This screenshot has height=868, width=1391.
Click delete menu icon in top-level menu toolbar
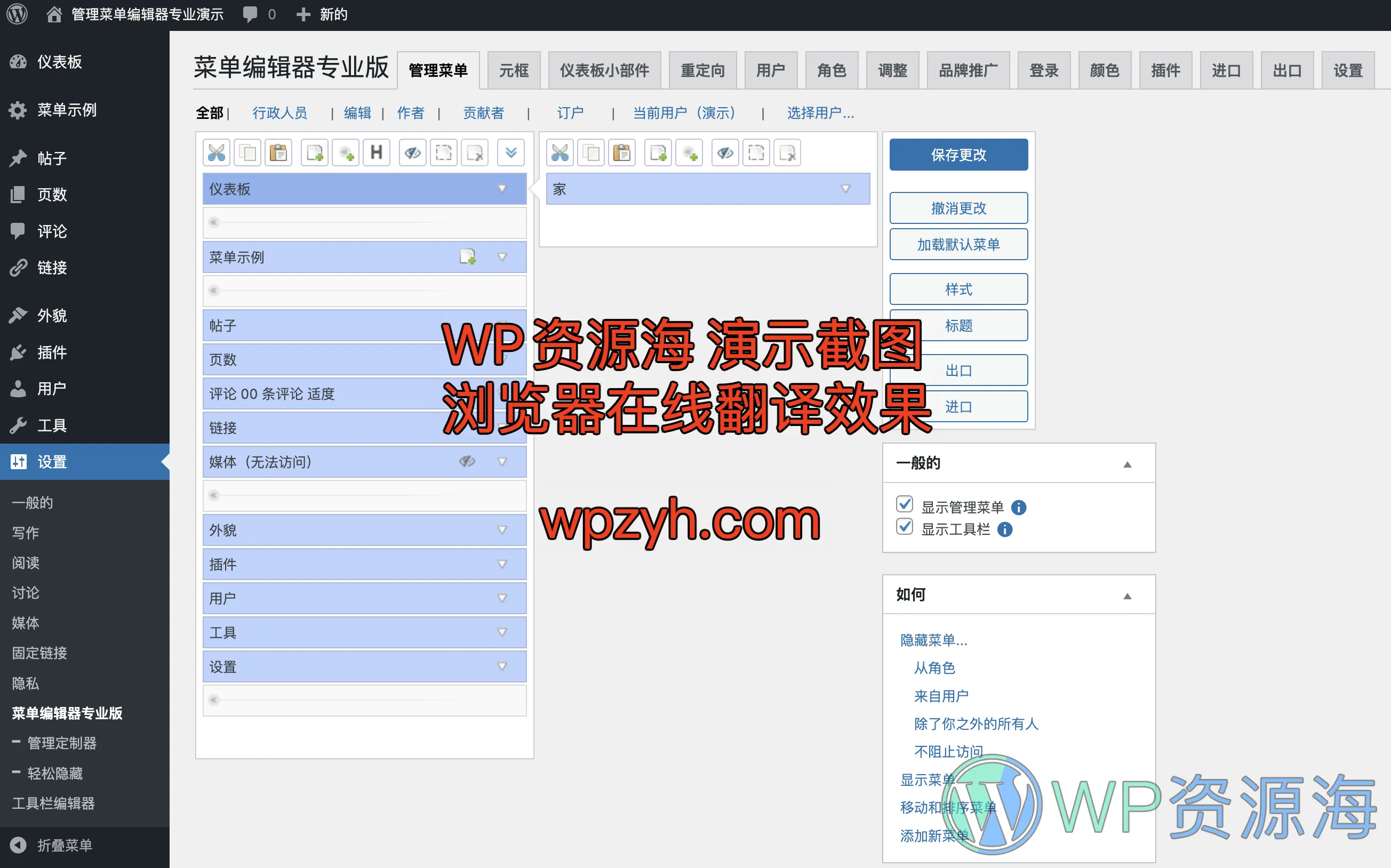pyautogui.click(x=475, y=152)
